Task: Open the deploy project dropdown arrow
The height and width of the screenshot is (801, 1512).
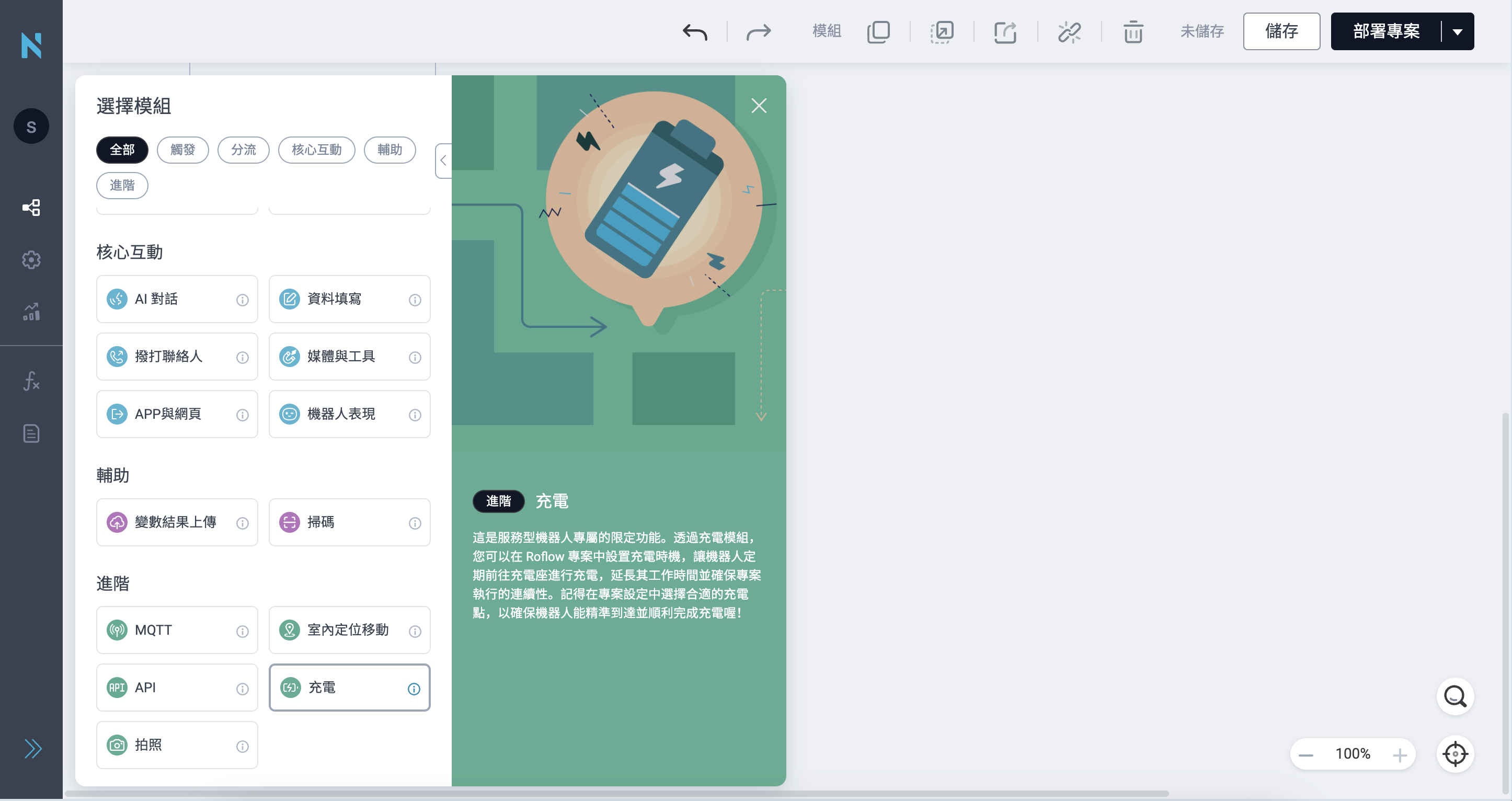Action: 1458,32
